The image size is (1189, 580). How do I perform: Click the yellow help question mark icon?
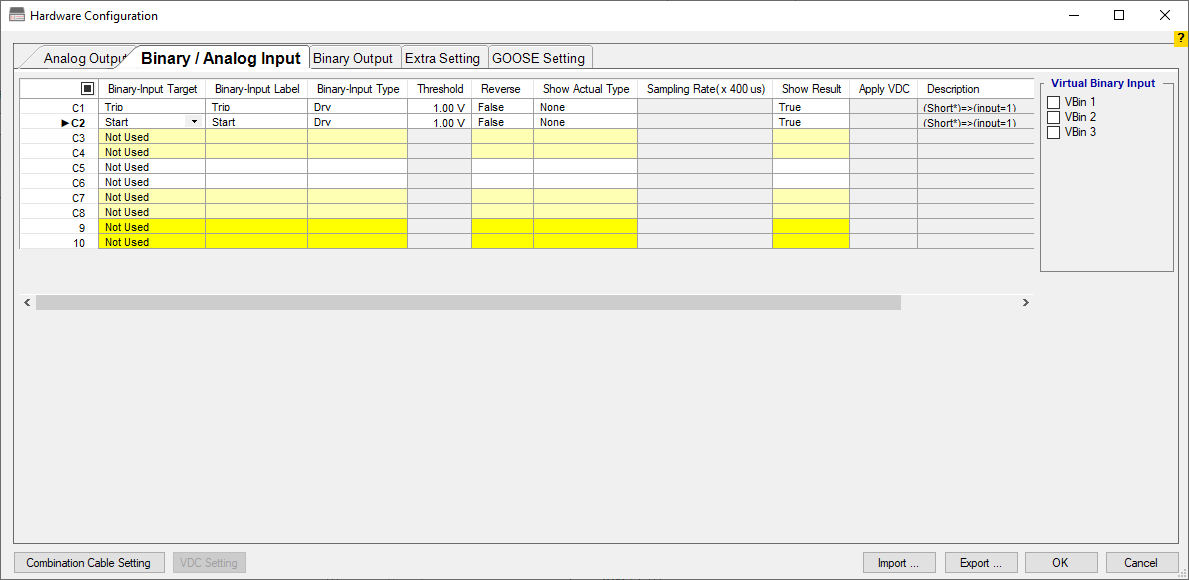[1180, 38]
